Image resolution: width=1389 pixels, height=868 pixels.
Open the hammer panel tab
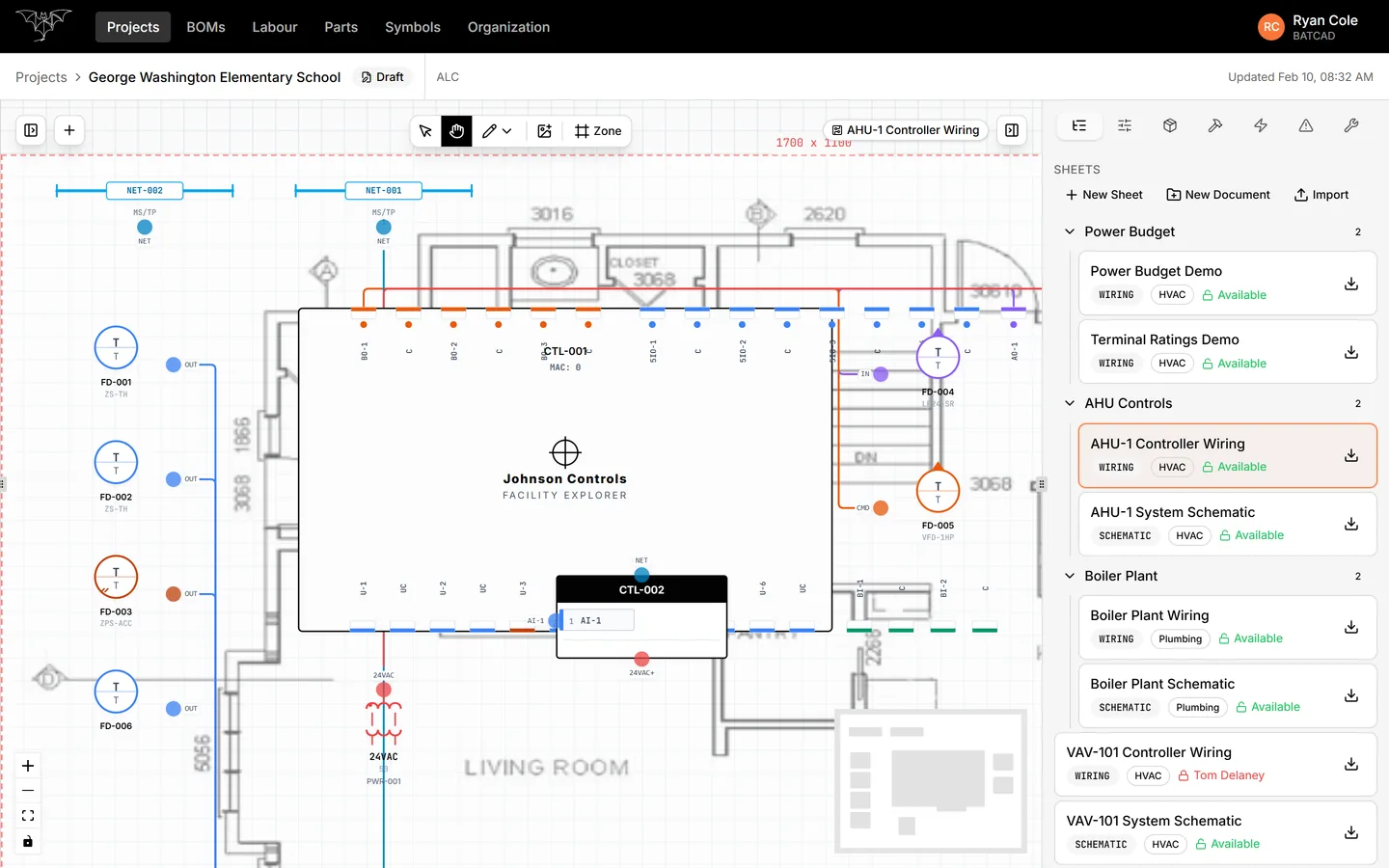[1215, 125]
